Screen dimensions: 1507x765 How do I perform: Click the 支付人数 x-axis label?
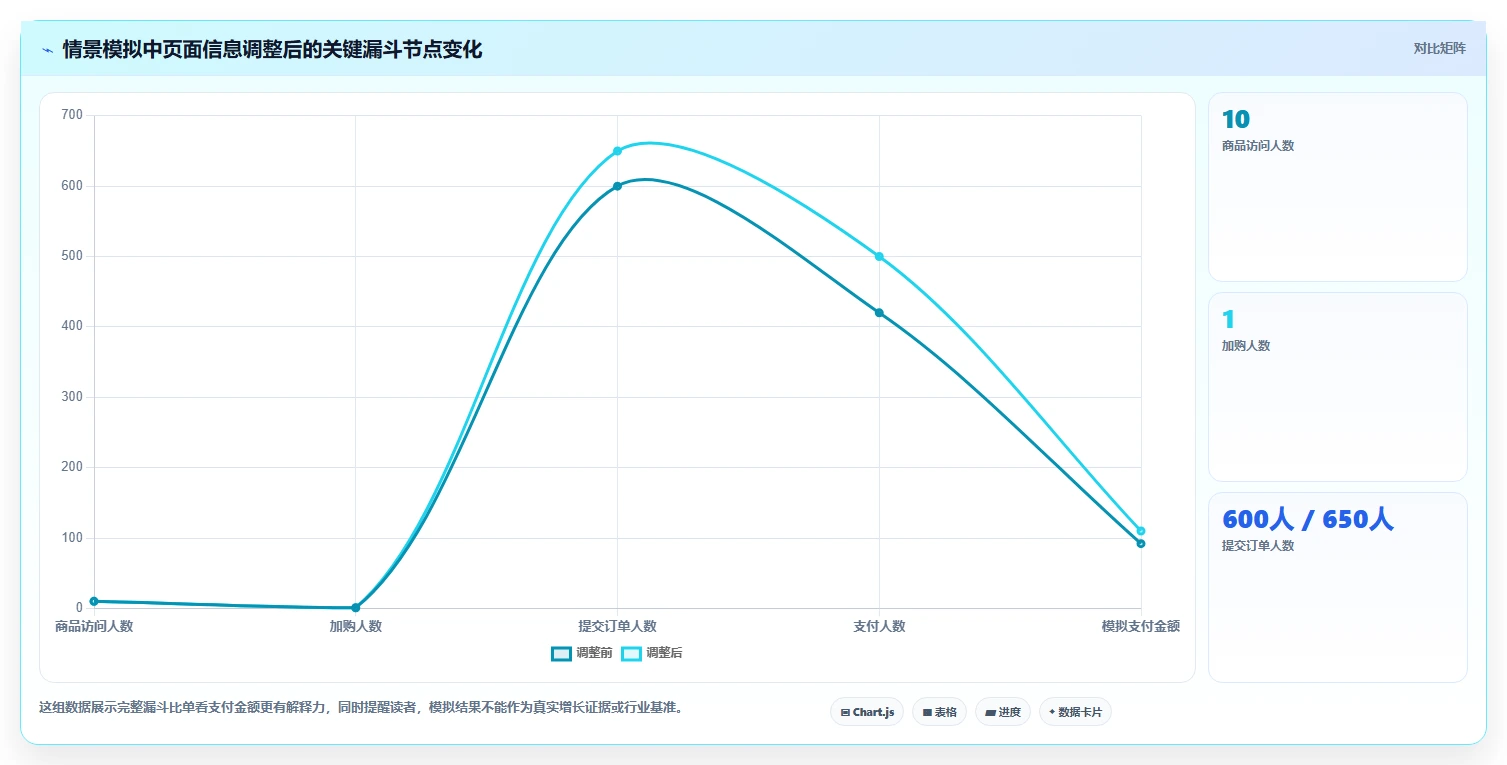(879, 626)
